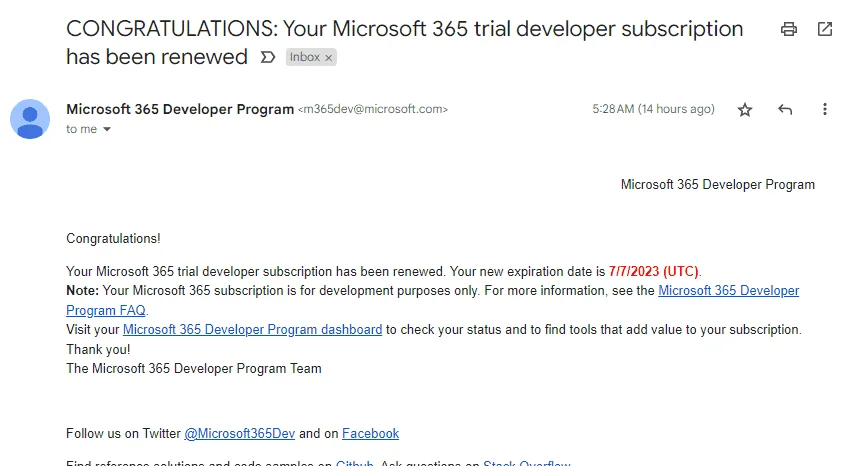Open the Github link

[355, 463]
